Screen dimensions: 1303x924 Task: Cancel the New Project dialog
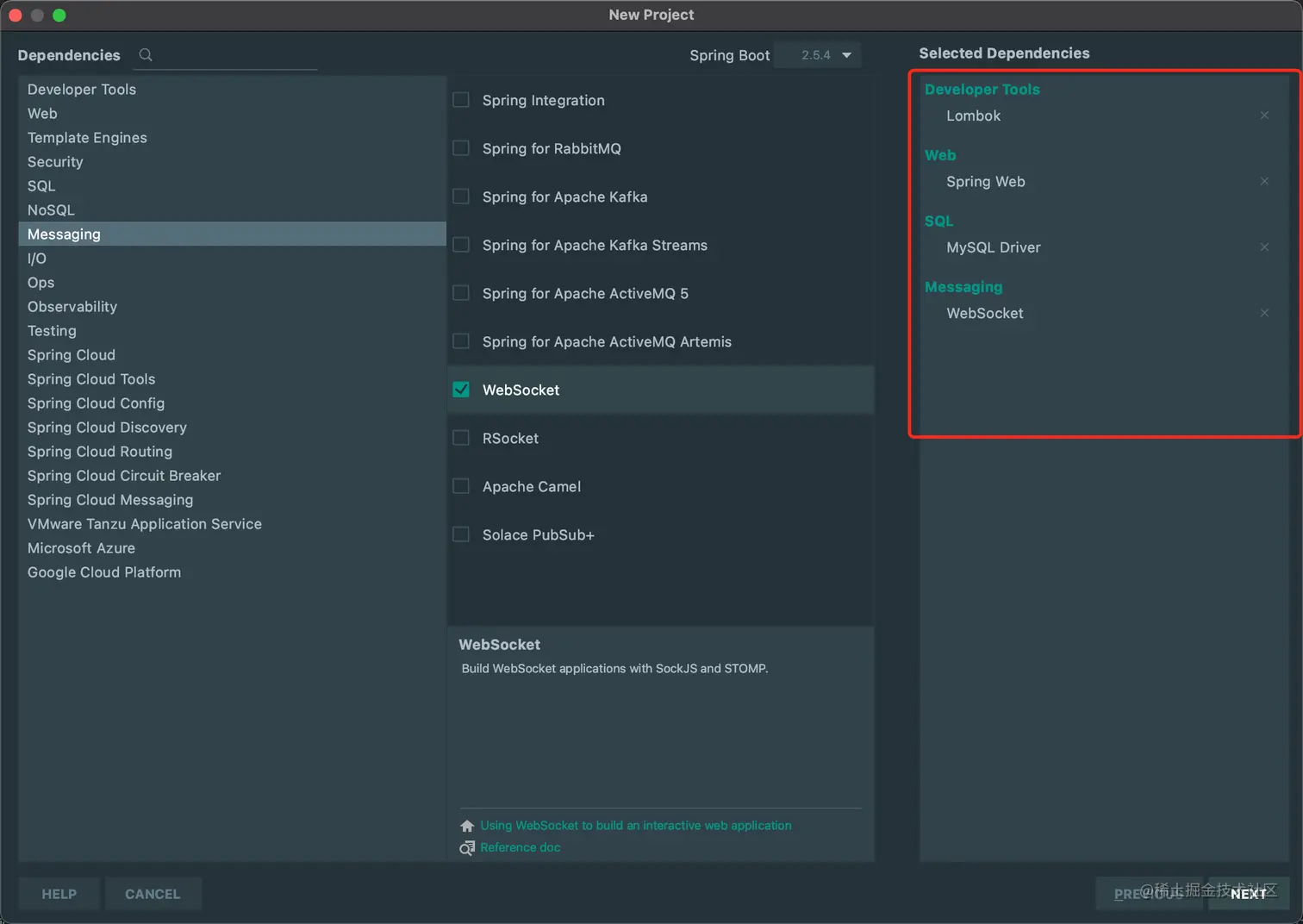pyautogui.click(x=153, y=894)
